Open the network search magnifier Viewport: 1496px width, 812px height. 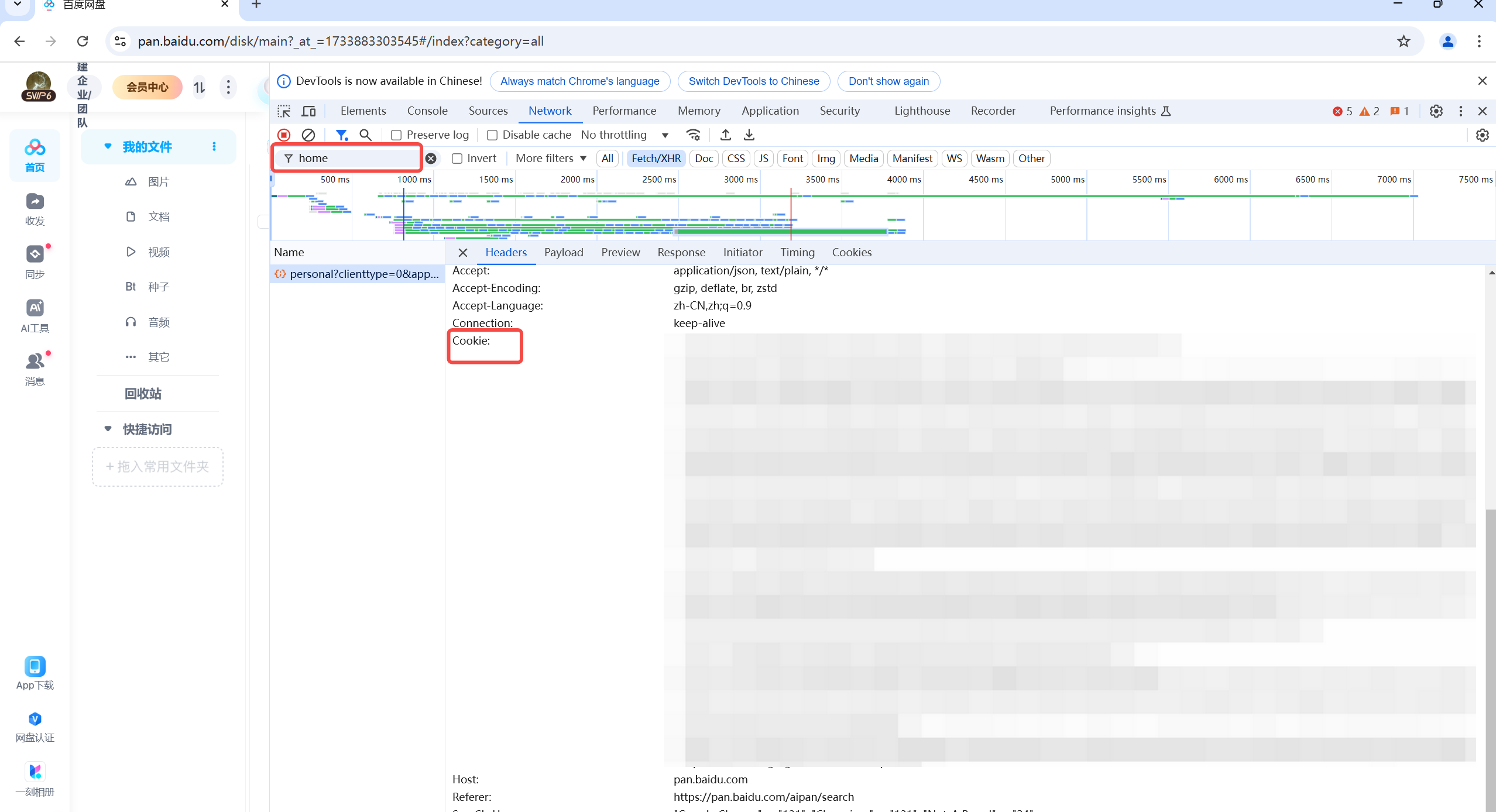tap(365, 135)
